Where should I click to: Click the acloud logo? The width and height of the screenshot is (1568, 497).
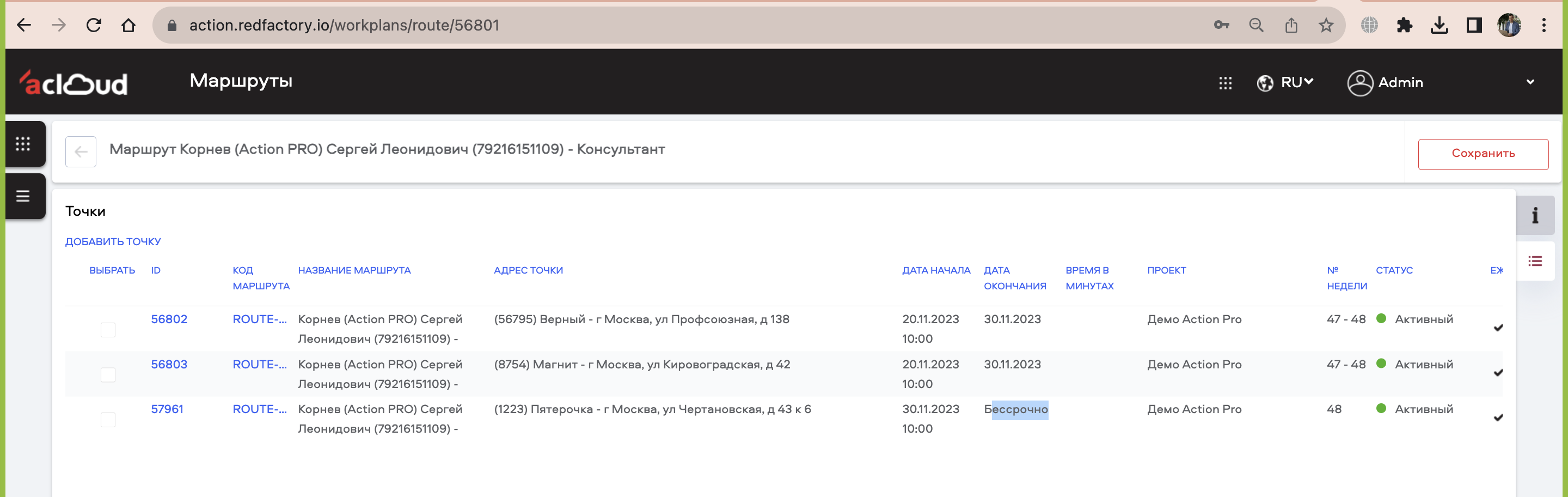pos(73,83)
